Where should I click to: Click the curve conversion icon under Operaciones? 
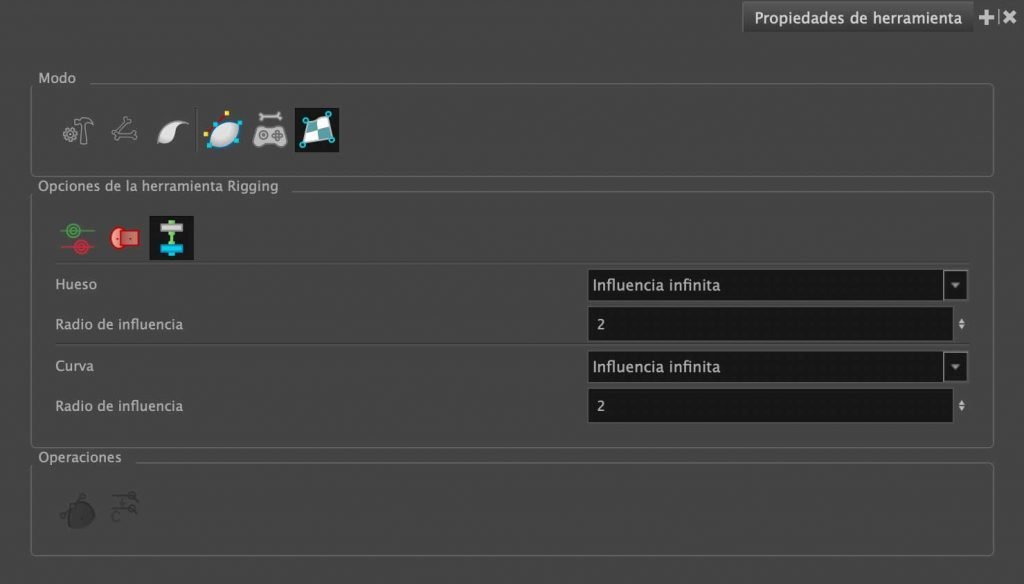pos(124,507)
